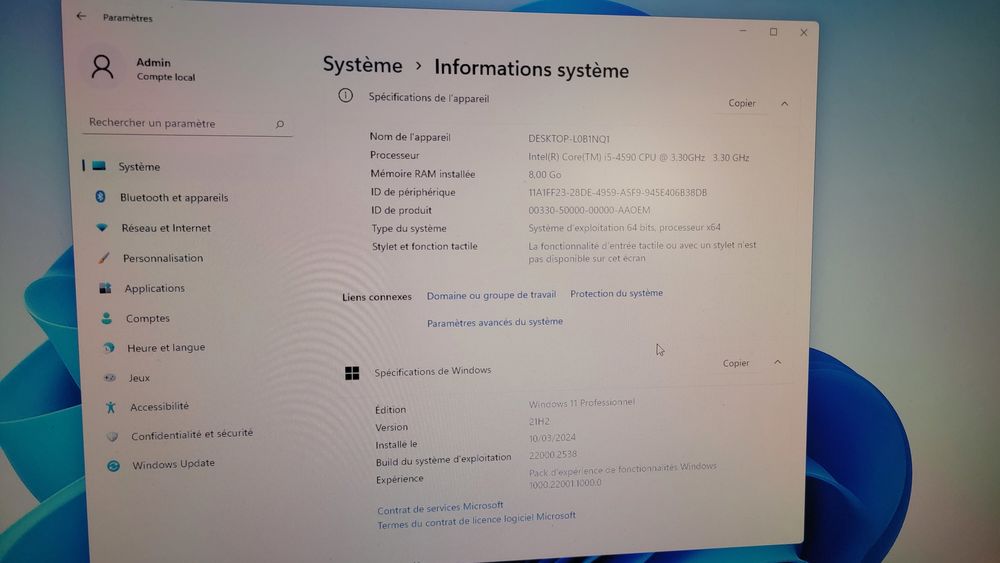Screen dimensions: 1000x563
Task: Click the info icon beside Spécifications de l'appareil
Action: click(345, 96)
